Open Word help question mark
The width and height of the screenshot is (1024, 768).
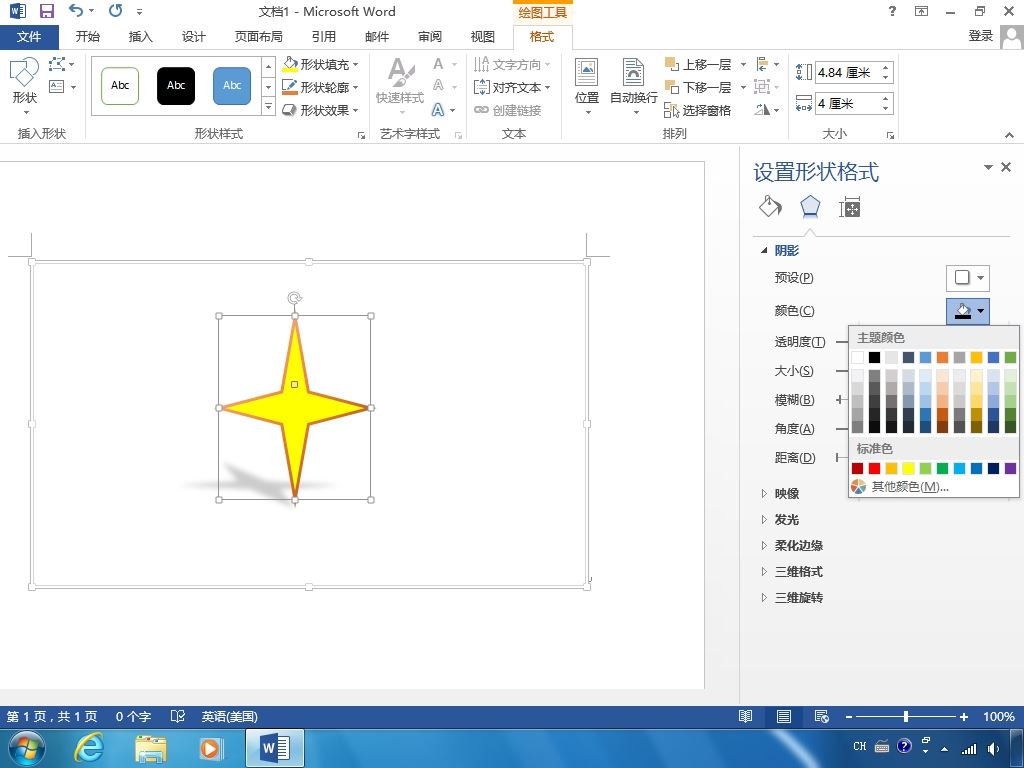click(x=892, y=11)
